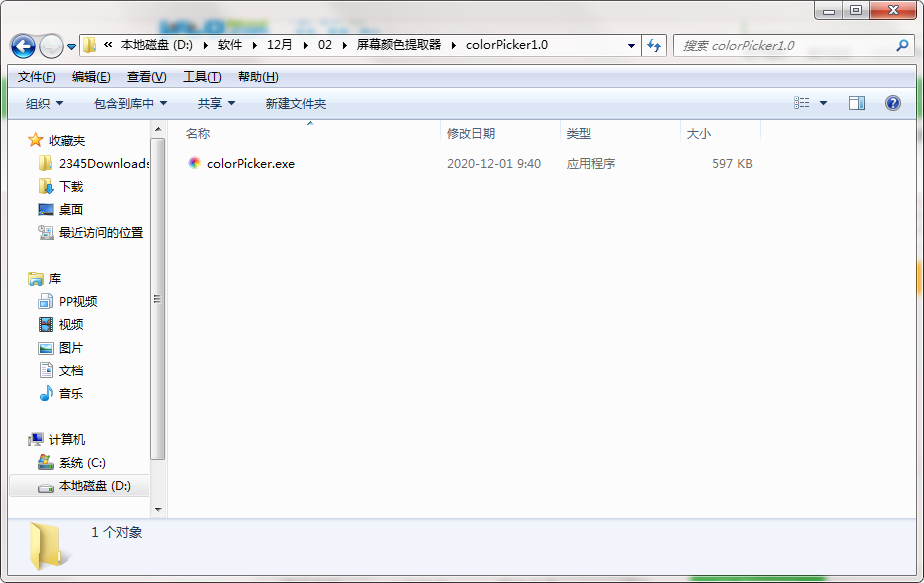Open the address bar history dropdown
Screen dimensions: 924x583
pos(631,45)
